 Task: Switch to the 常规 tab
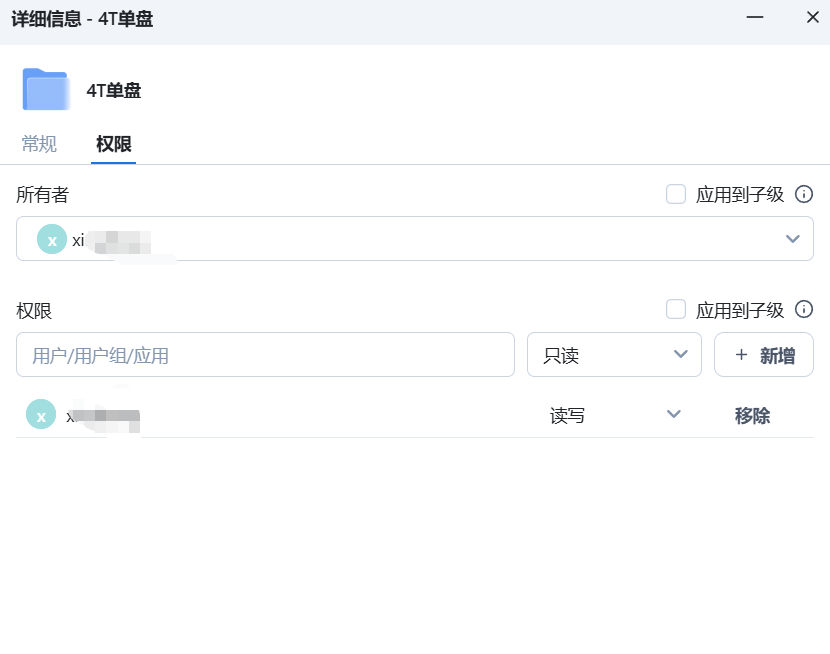coord(39,144)
